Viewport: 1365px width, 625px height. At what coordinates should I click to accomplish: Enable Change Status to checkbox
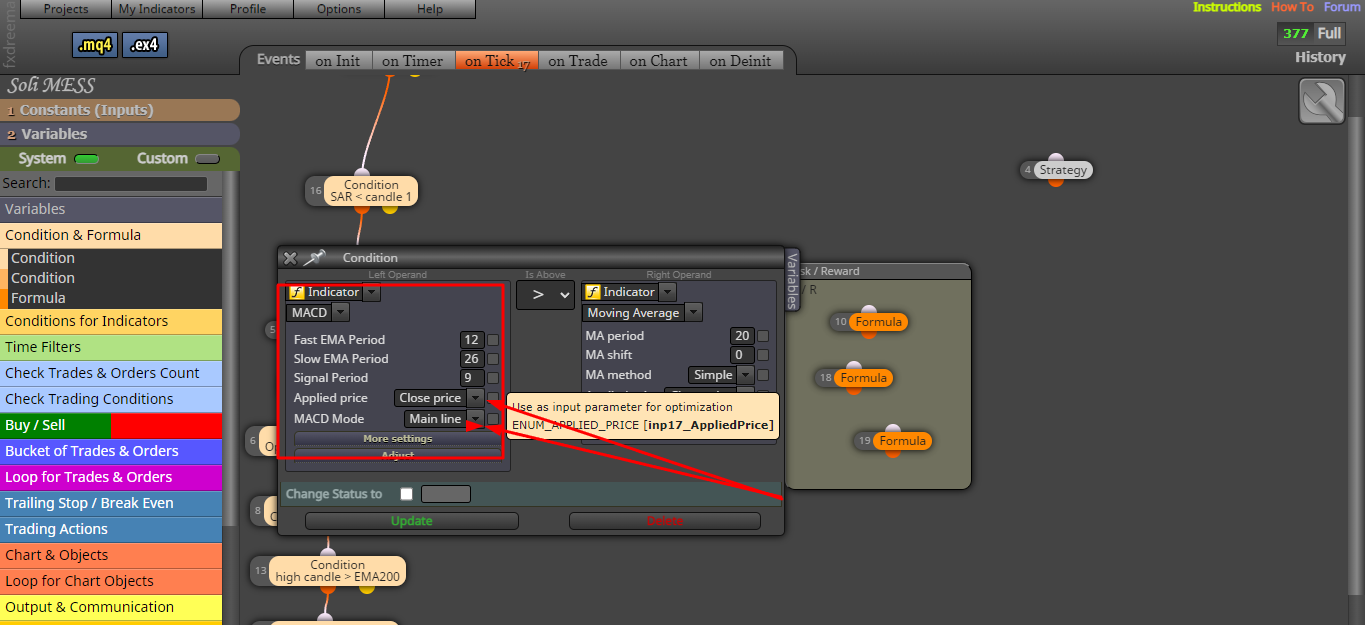pyautogui.click(x=406, y=494)
